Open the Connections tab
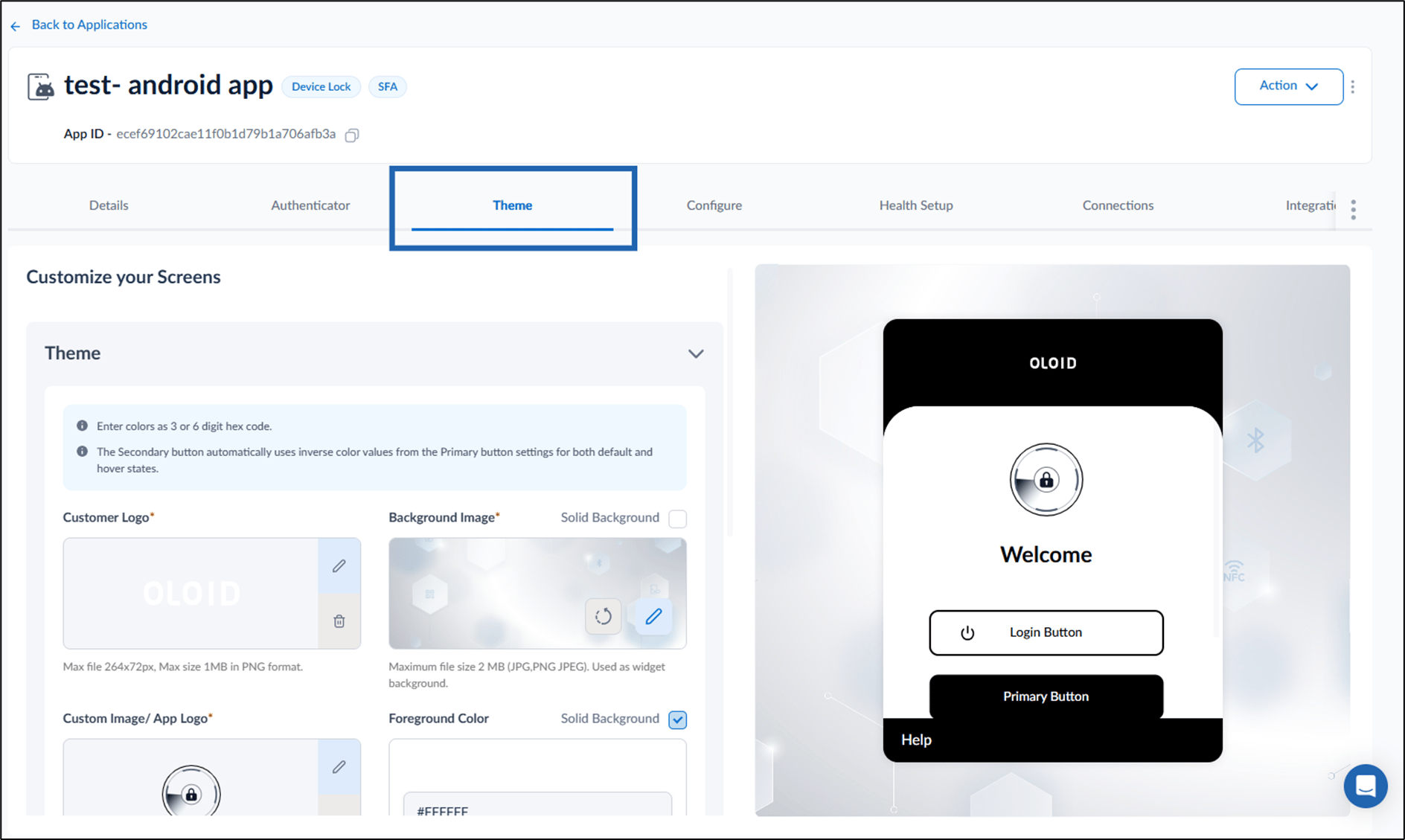This screenshot has width=1405, height=840. tap(1118, 205)
